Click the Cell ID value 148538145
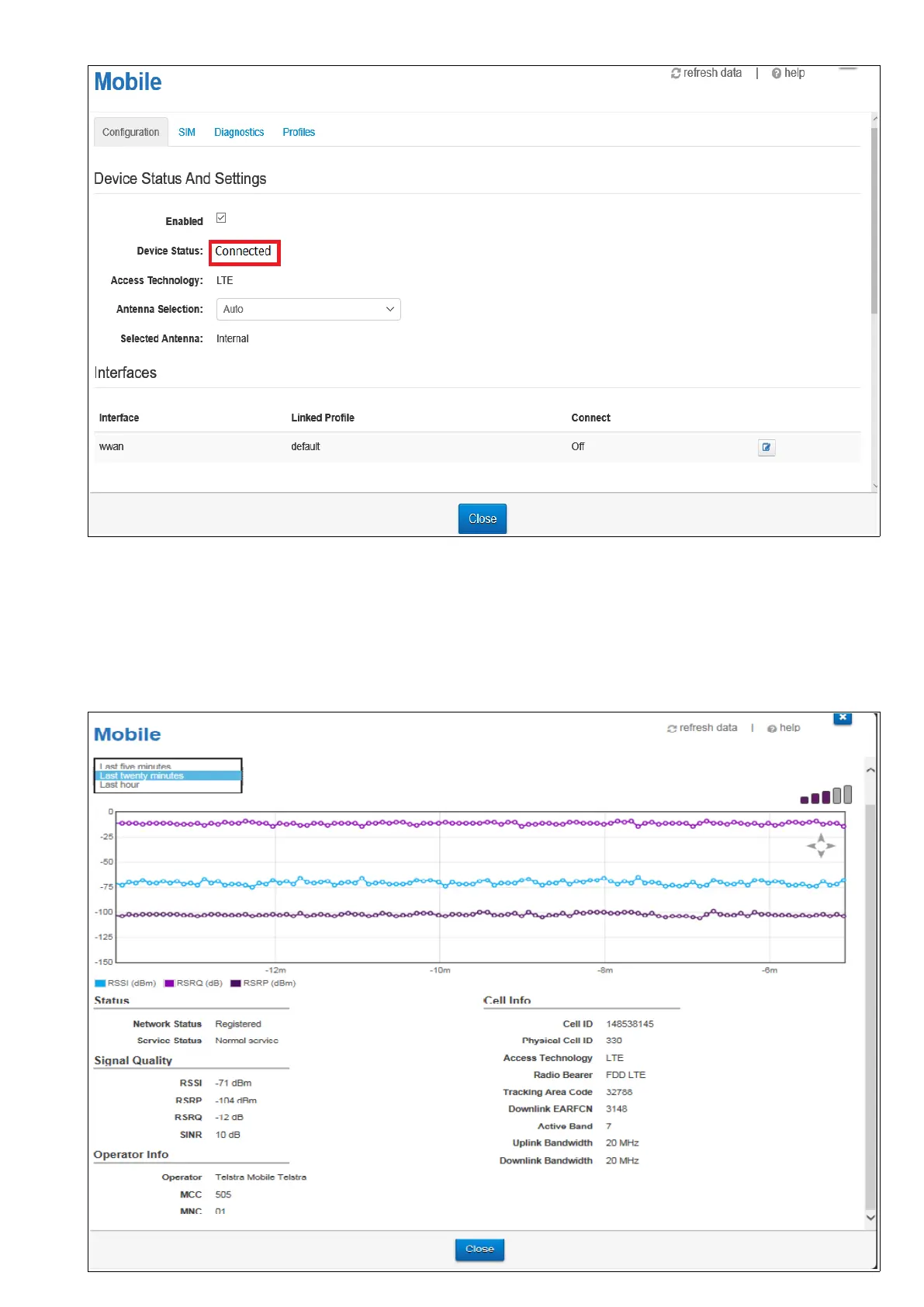This screenshot has width=924, height=1307. tap(629, 1024)
